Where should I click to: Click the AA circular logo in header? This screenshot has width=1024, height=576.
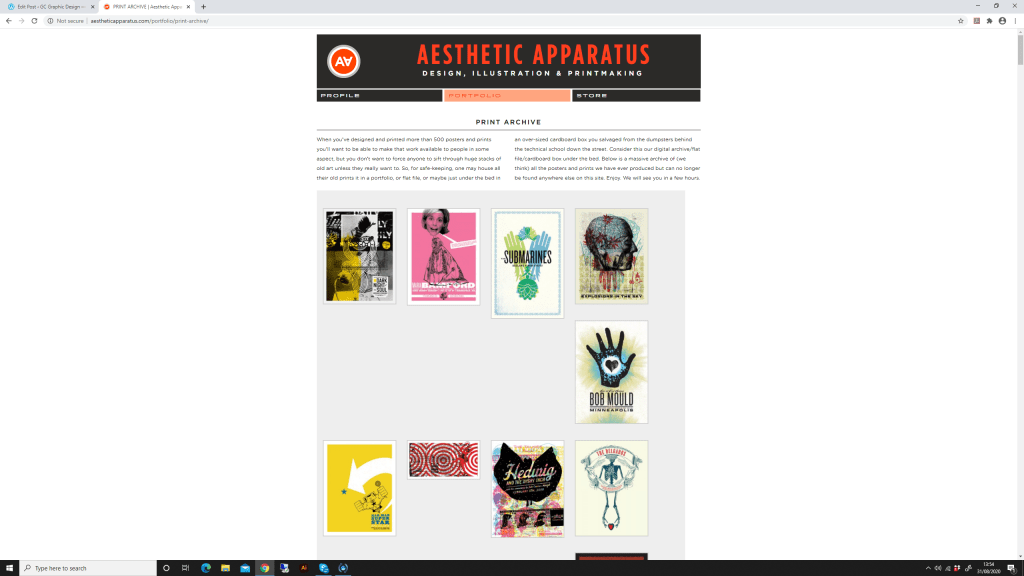344,61
